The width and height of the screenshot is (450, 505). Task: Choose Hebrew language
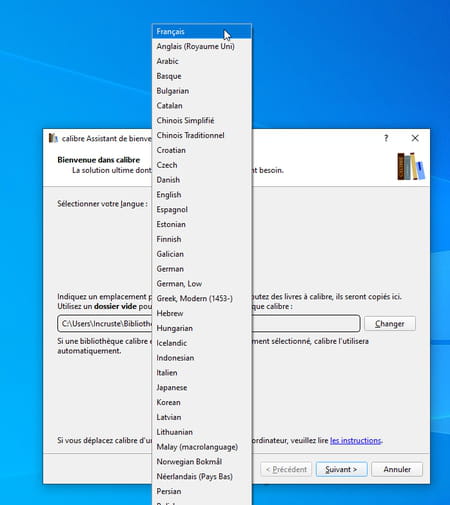coord(202,313)
